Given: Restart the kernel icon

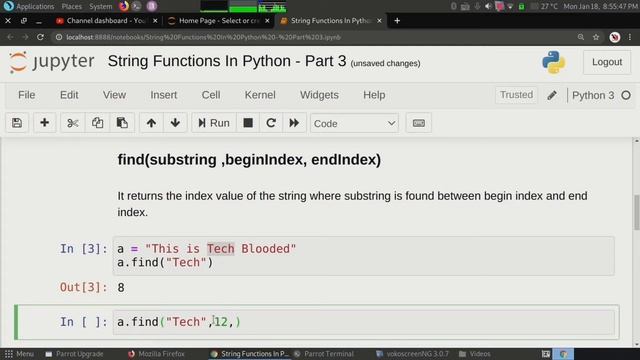Looking at the screenshot, I should (x=271, y=123).
